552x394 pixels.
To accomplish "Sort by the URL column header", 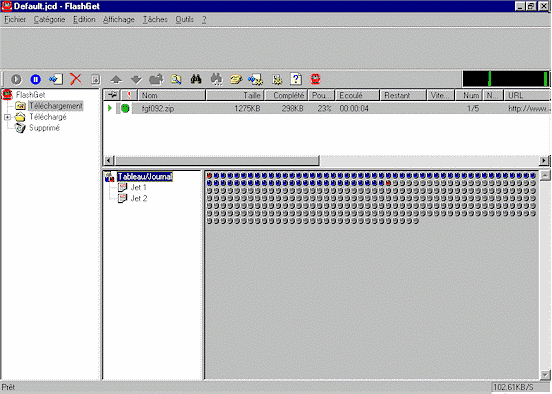I will (527, 95).
